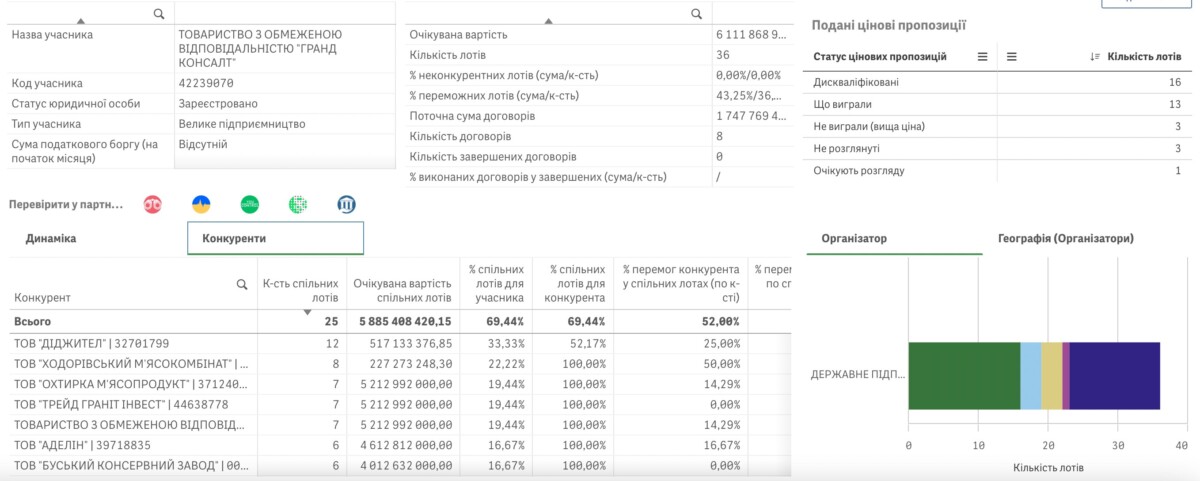Select competitor ТОВ "ДІДЖИТЕЛ" row

[90, 343]
